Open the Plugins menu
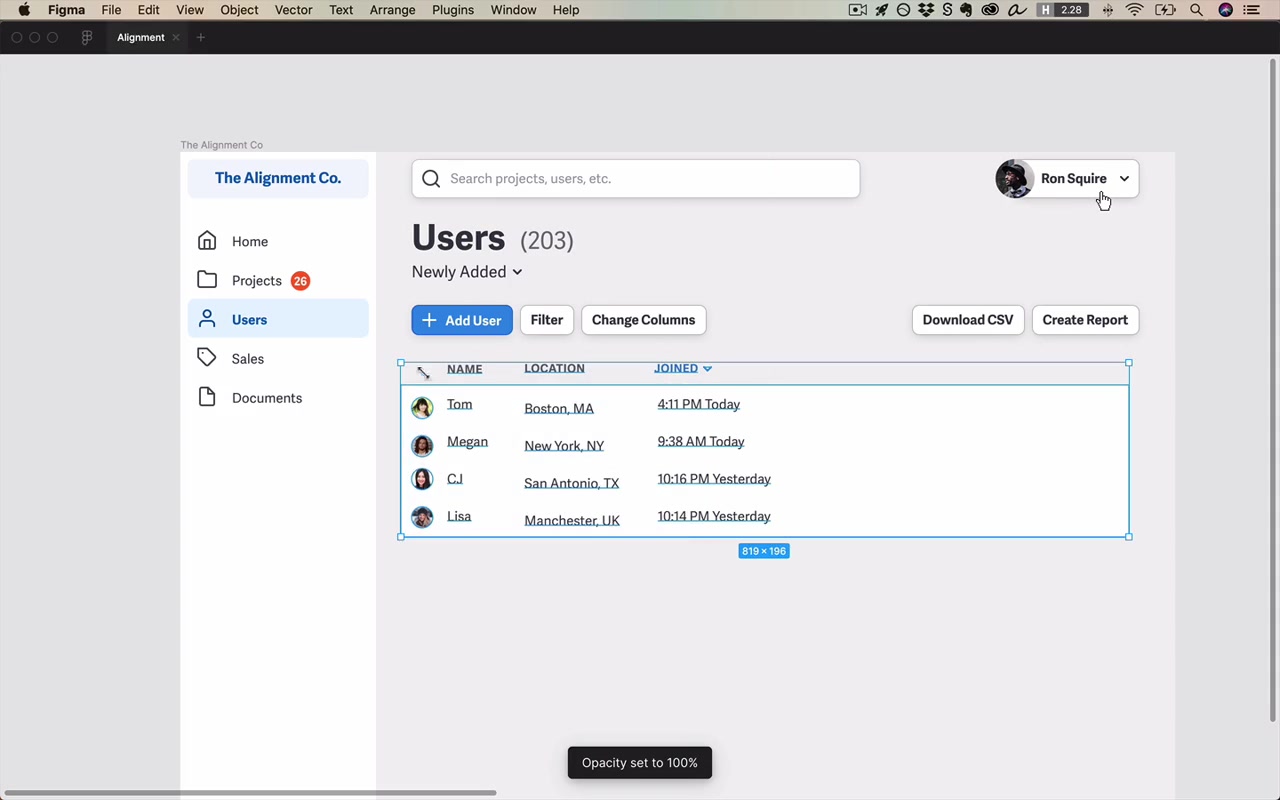This screenshot has width=1280, height=800. (453, 10)
